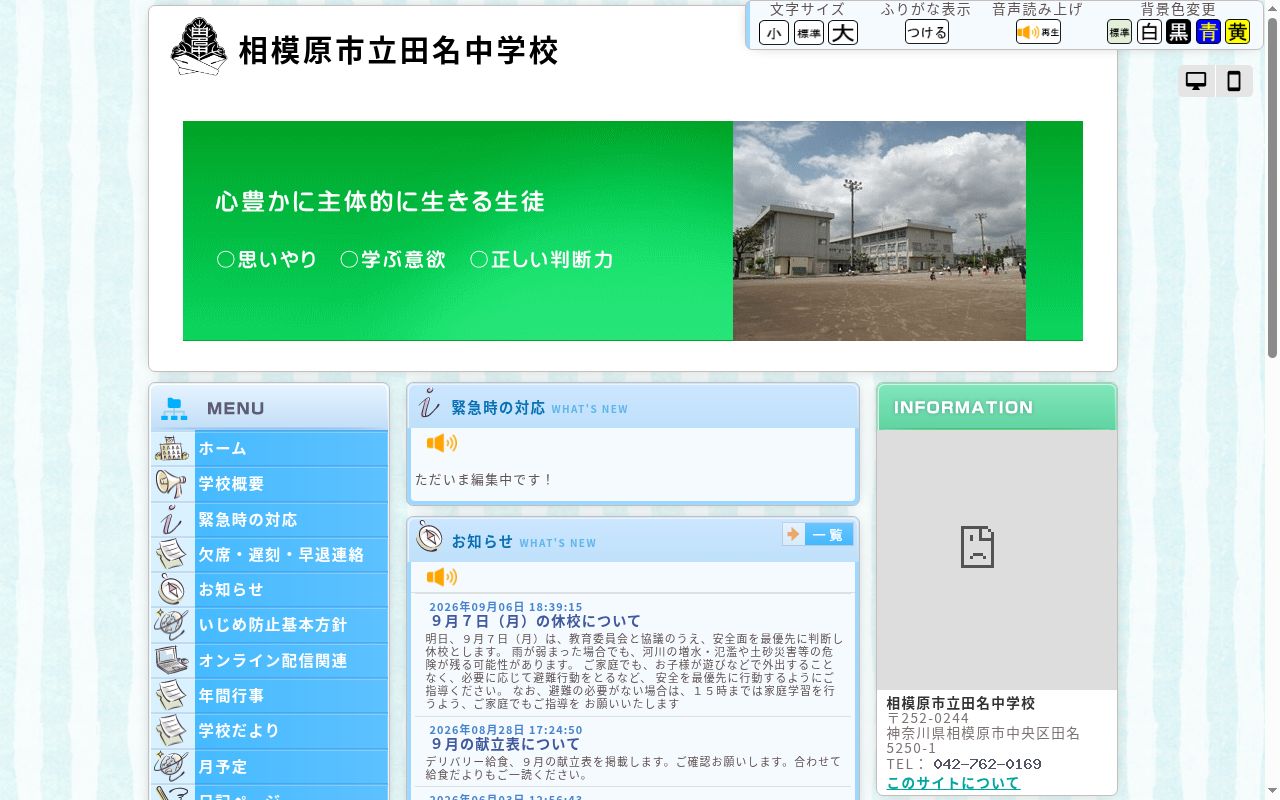Open the このサイトについて link
The height and width of the screenshot is (800, 1280).
[953, 783]
